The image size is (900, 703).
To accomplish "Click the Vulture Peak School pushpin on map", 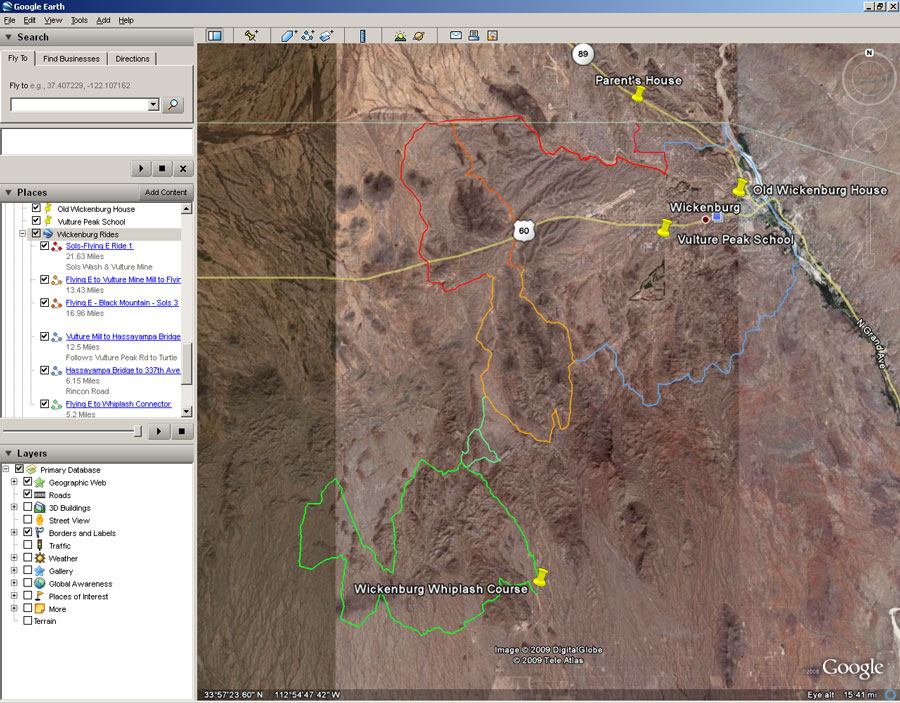I will click(664, 227).
